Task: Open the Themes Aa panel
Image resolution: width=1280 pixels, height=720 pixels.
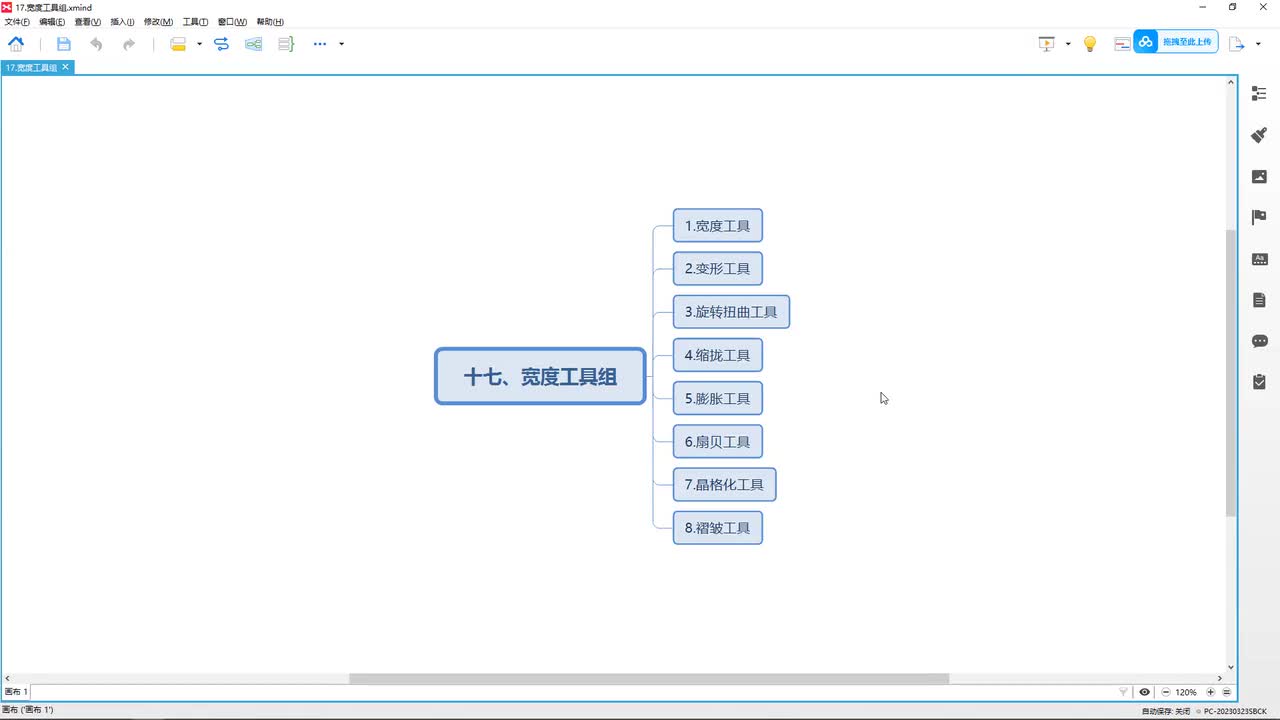Action: 1259,259
